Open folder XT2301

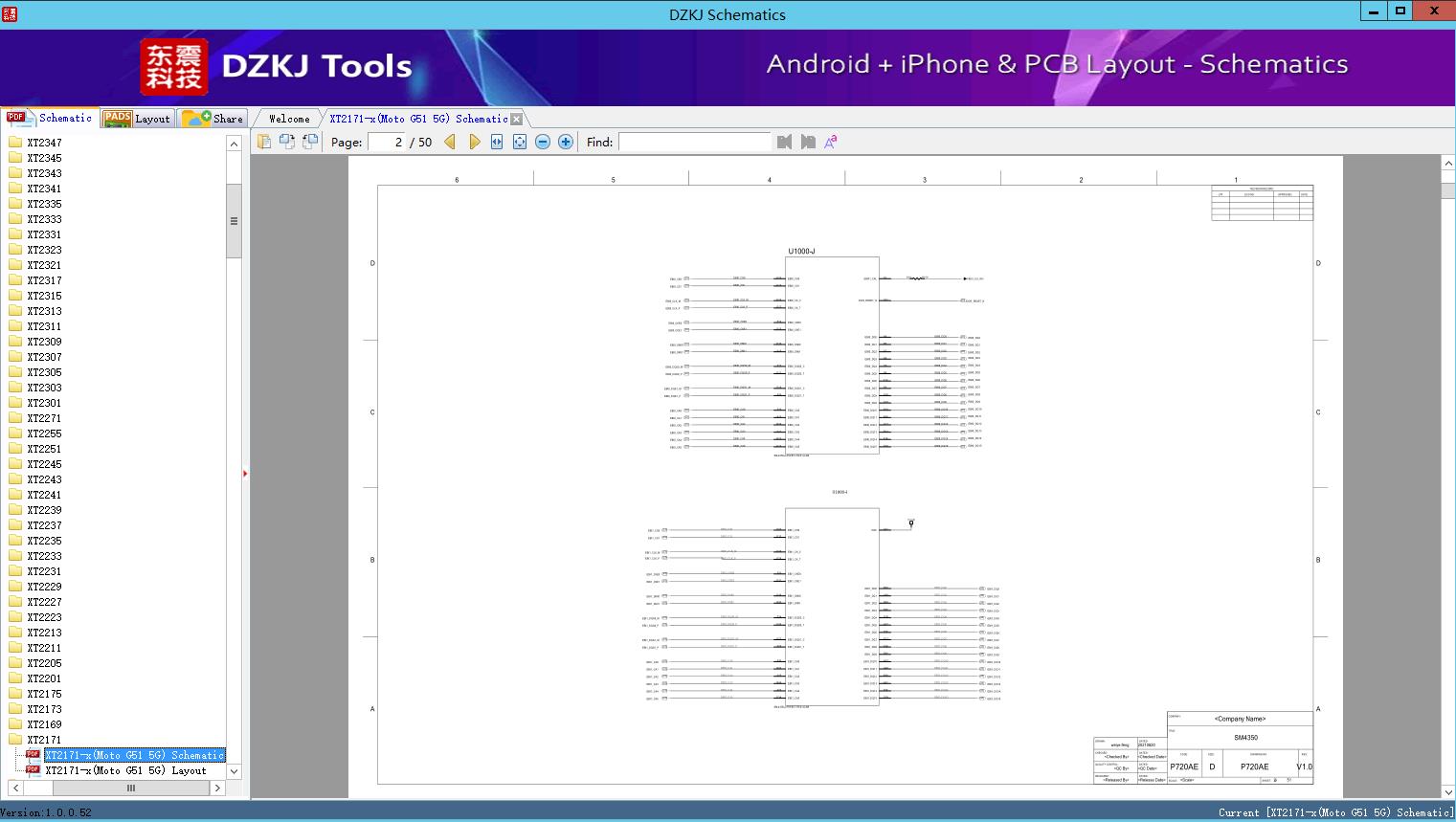point(44,403)
